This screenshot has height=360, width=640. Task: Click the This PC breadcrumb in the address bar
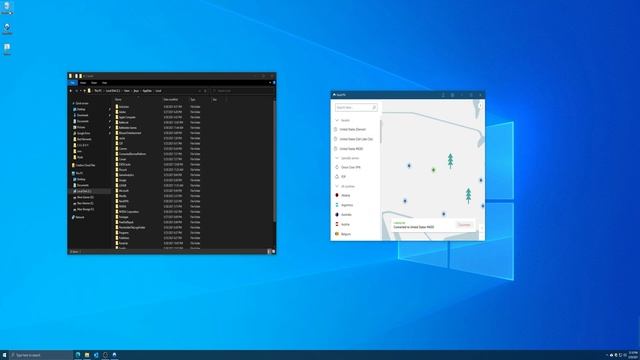98,91
